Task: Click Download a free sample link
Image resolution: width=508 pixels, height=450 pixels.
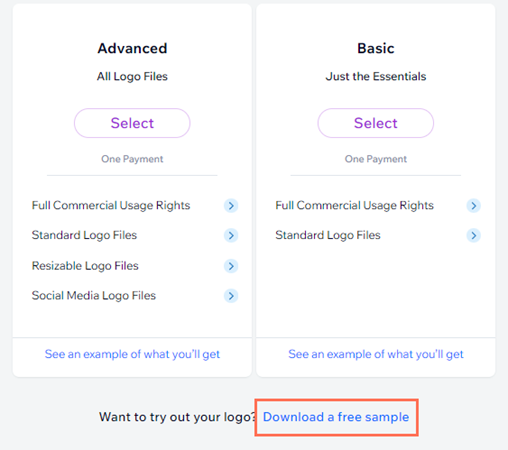Action: pyautogui.click(x=336, y=417)
